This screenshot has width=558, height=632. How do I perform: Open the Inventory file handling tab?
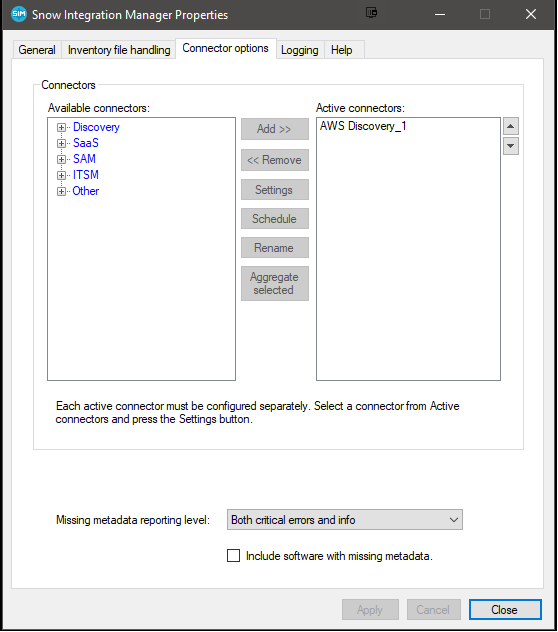coord(119,50)
